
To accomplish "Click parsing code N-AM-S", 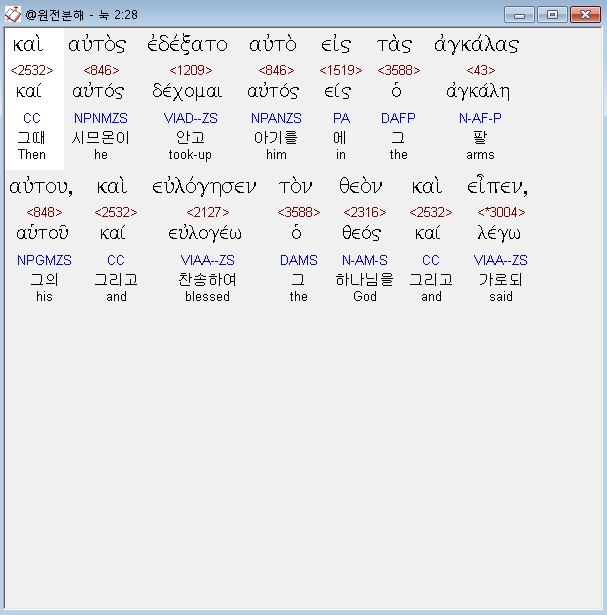I will click(365, 260).
